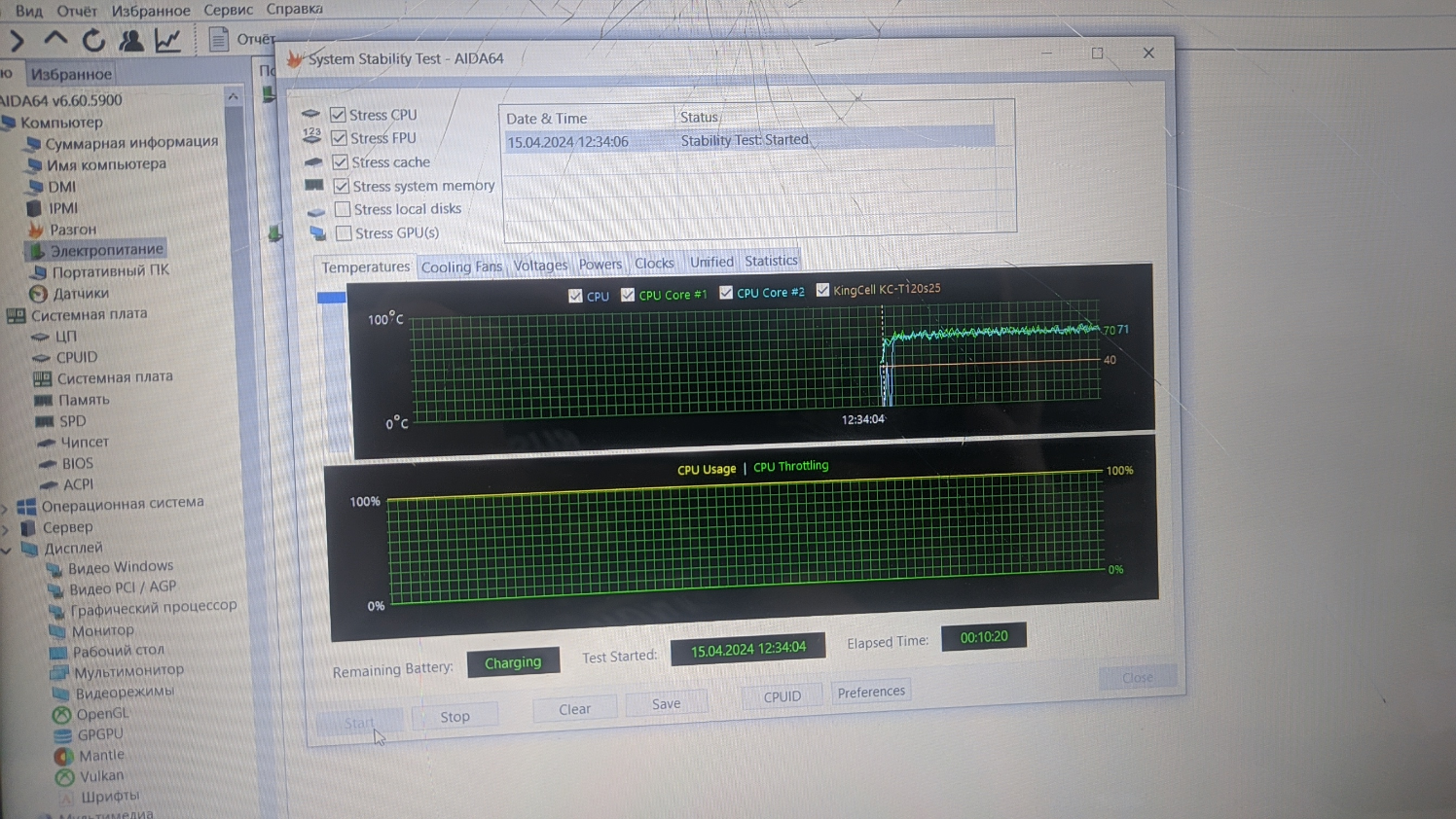Viewport: 1456px width, 819px height.
Task: Click the Stress system memory RAM icon
Action: pos(313,185)
